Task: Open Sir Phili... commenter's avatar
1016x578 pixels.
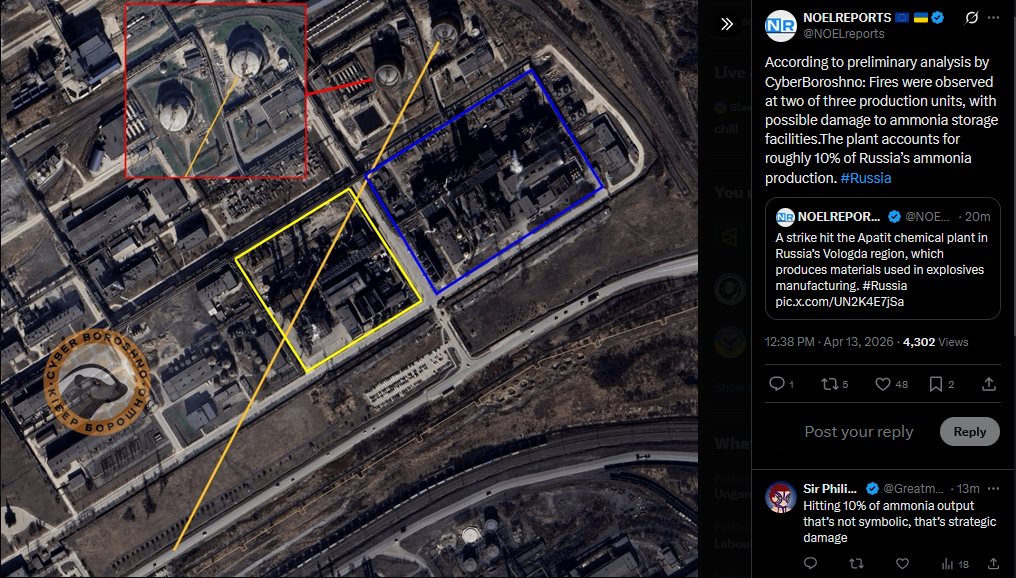Action: [780, 497]
